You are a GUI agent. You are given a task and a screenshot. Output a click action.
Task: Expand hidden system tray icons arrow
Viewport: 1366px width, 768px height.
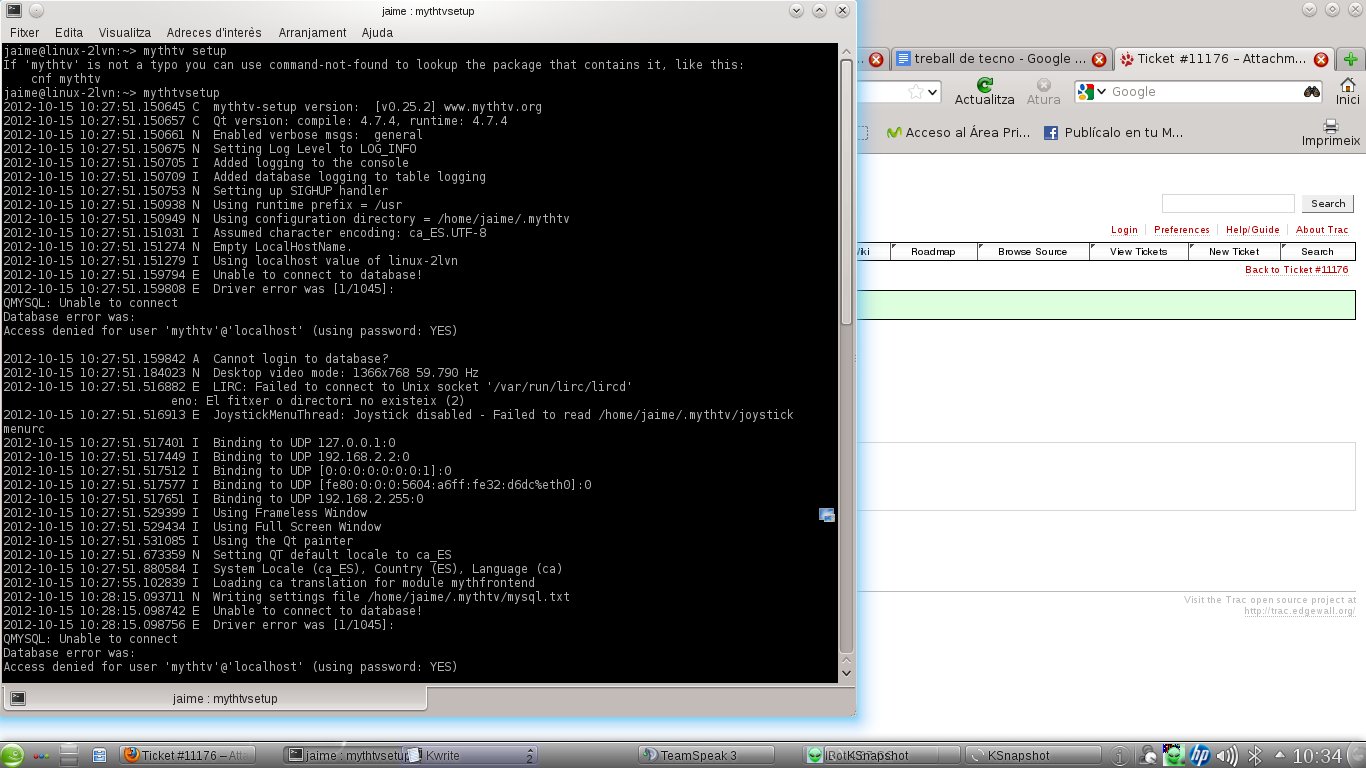pos(1278,755)
